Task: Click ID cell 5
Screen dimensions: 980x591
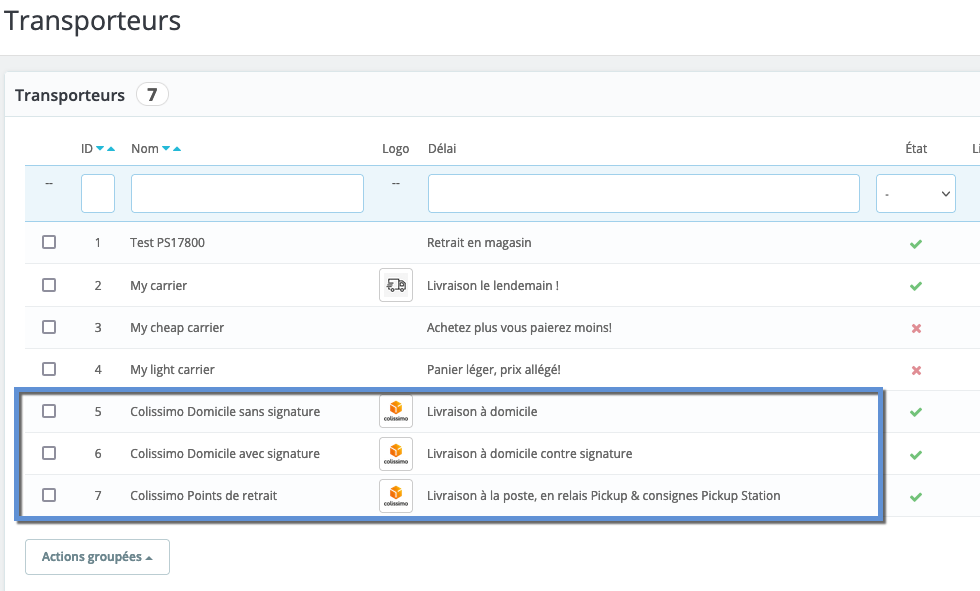Action: [98, 412]
